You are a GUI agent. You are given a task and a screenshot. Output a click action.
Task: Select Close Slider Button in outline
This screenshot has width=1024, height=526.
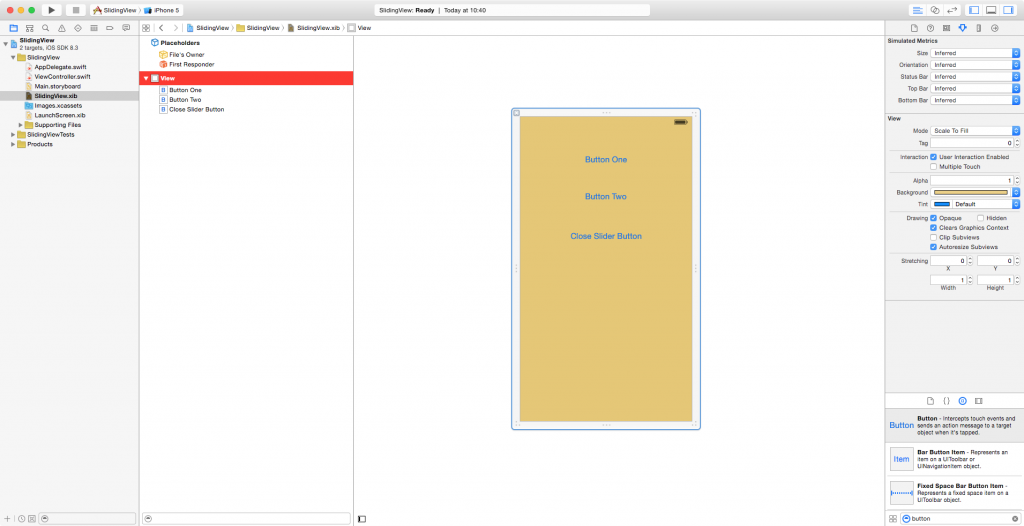tap(197, 110)
